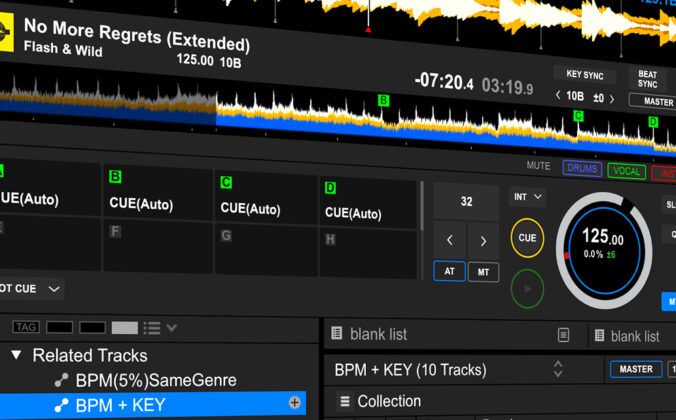This screenshot has height=420, width=676.
Task: Open the INT mode dropdown
Action: 527,197
